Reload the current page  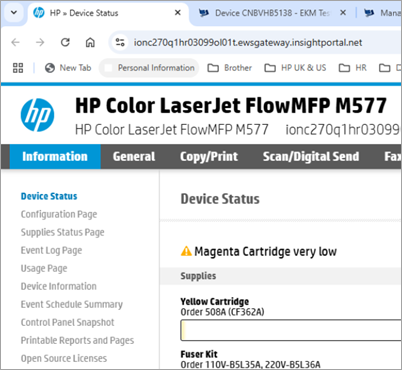(65, 42)
